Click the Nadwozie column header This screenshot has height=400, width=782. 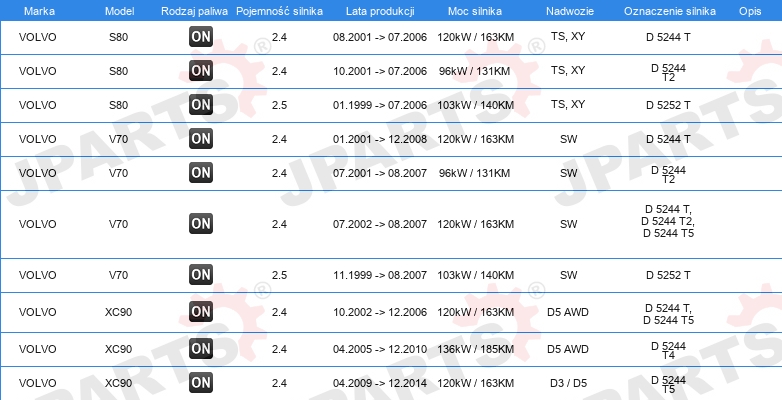[x=570, y=11]
